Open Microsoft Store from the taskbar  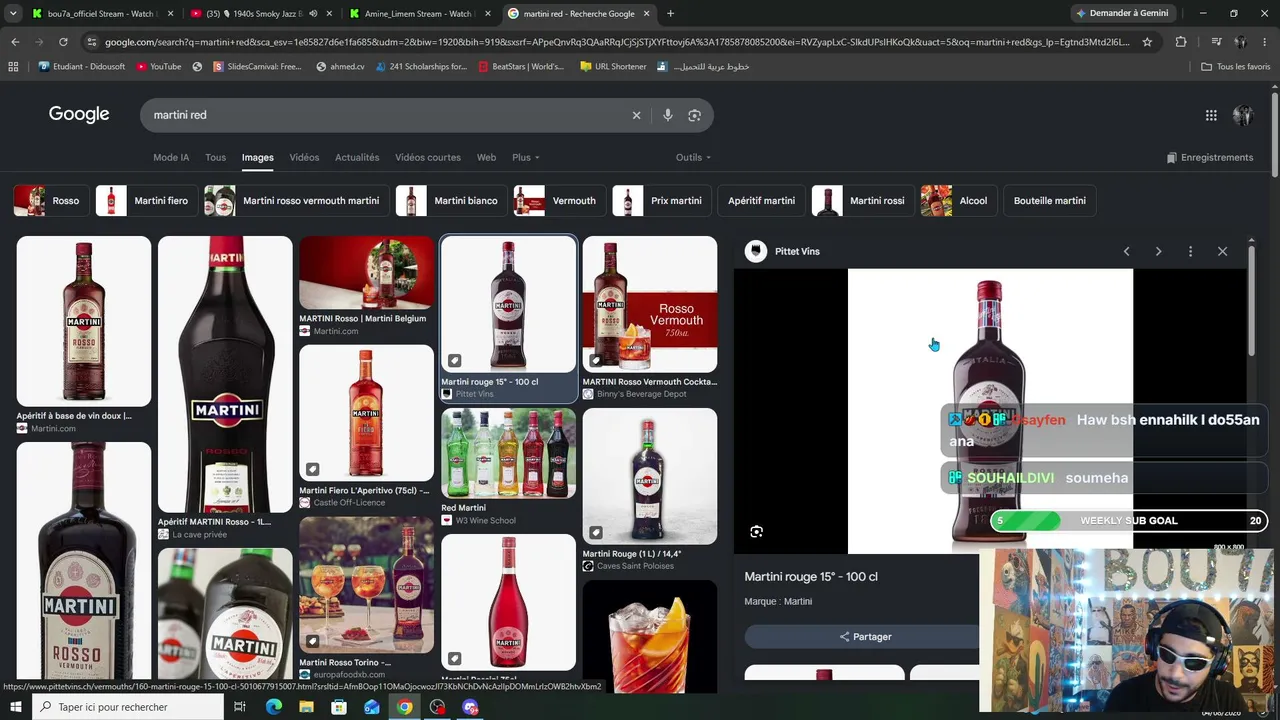click(x=339, y=707)
